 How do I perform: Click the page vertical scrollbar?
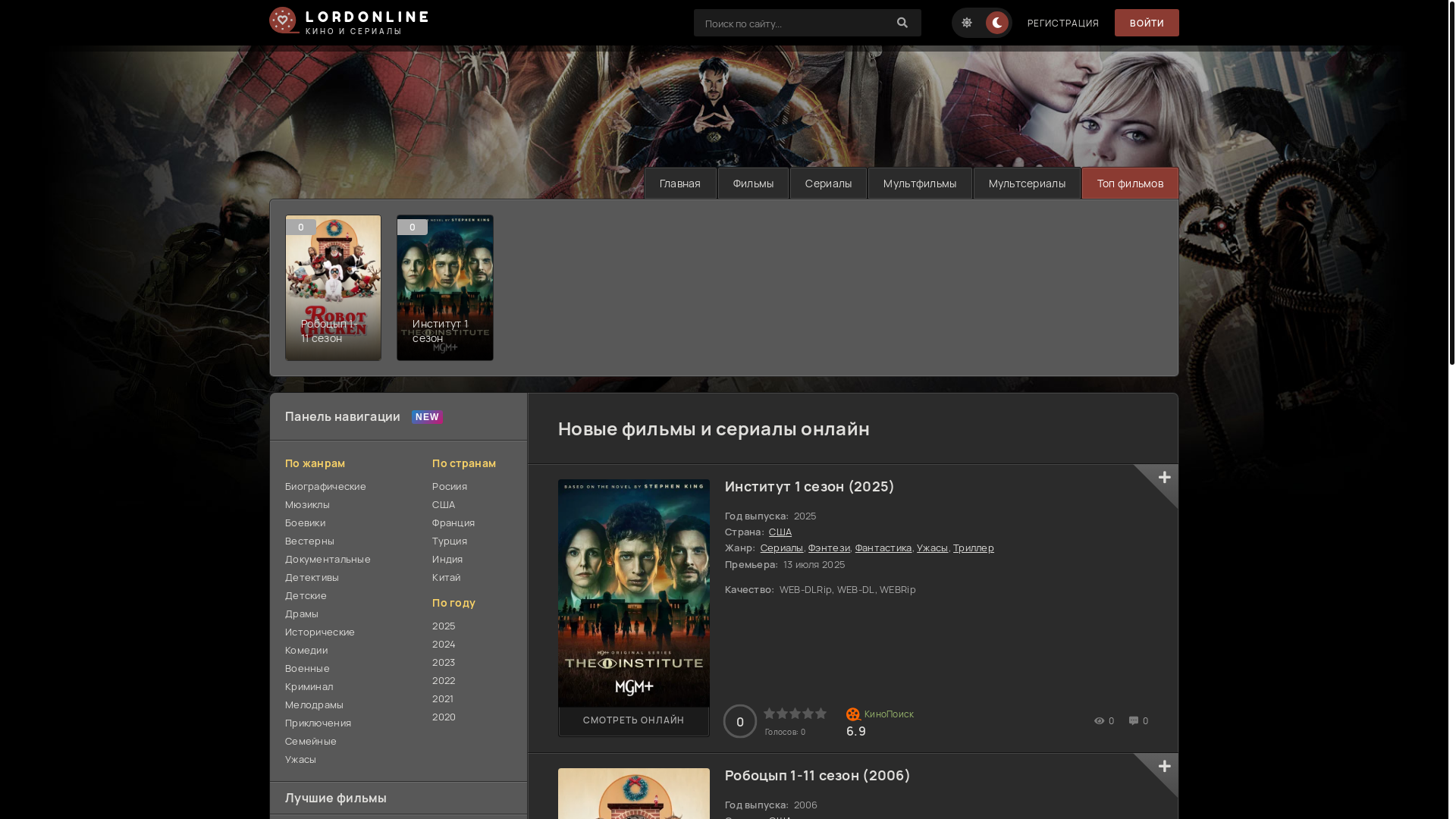(1451, 182)
